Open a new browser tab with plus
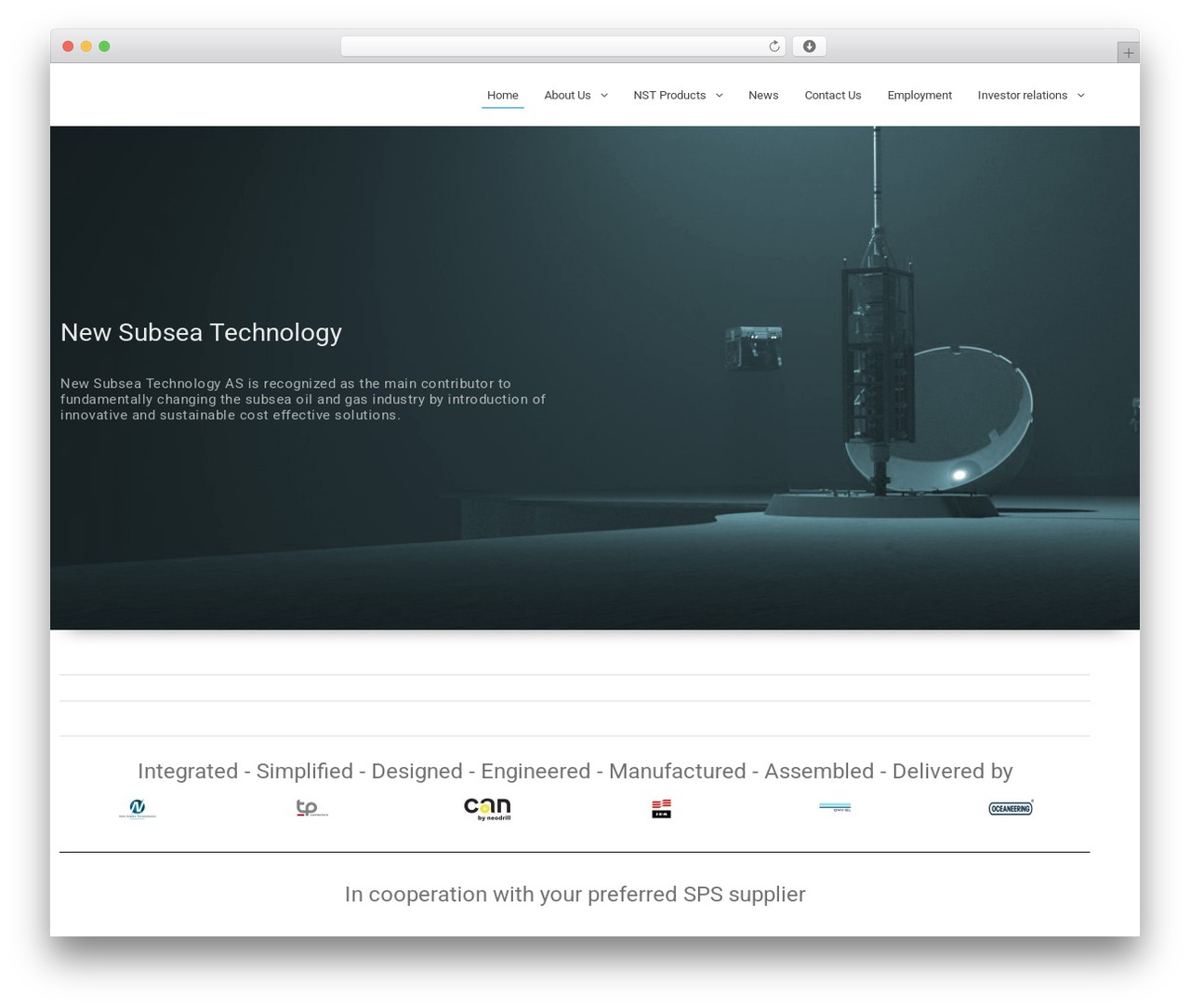This screenshot has width=1190, height=1008. [1128, 53]
